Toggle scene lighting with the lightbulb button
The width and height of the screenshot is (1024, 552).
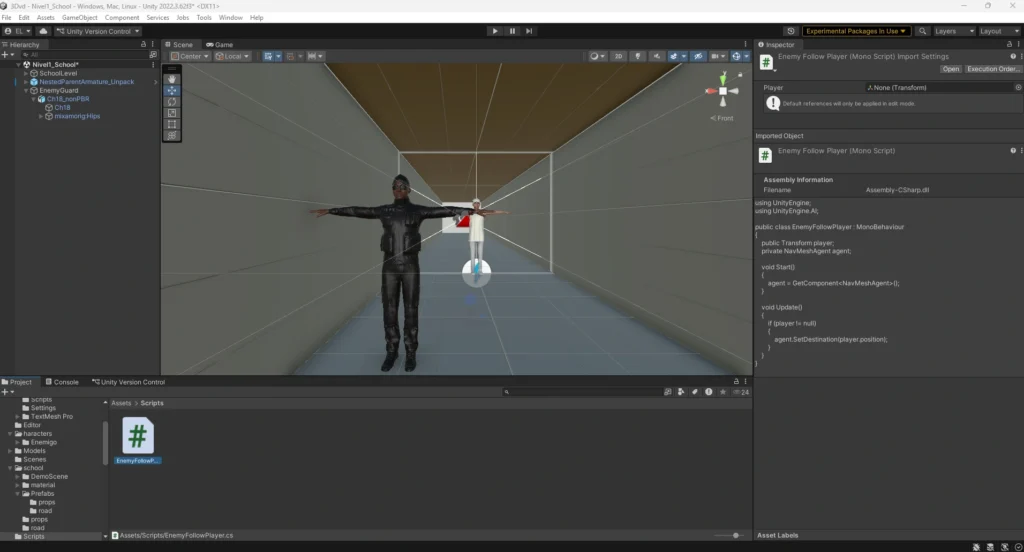(637, 56)
